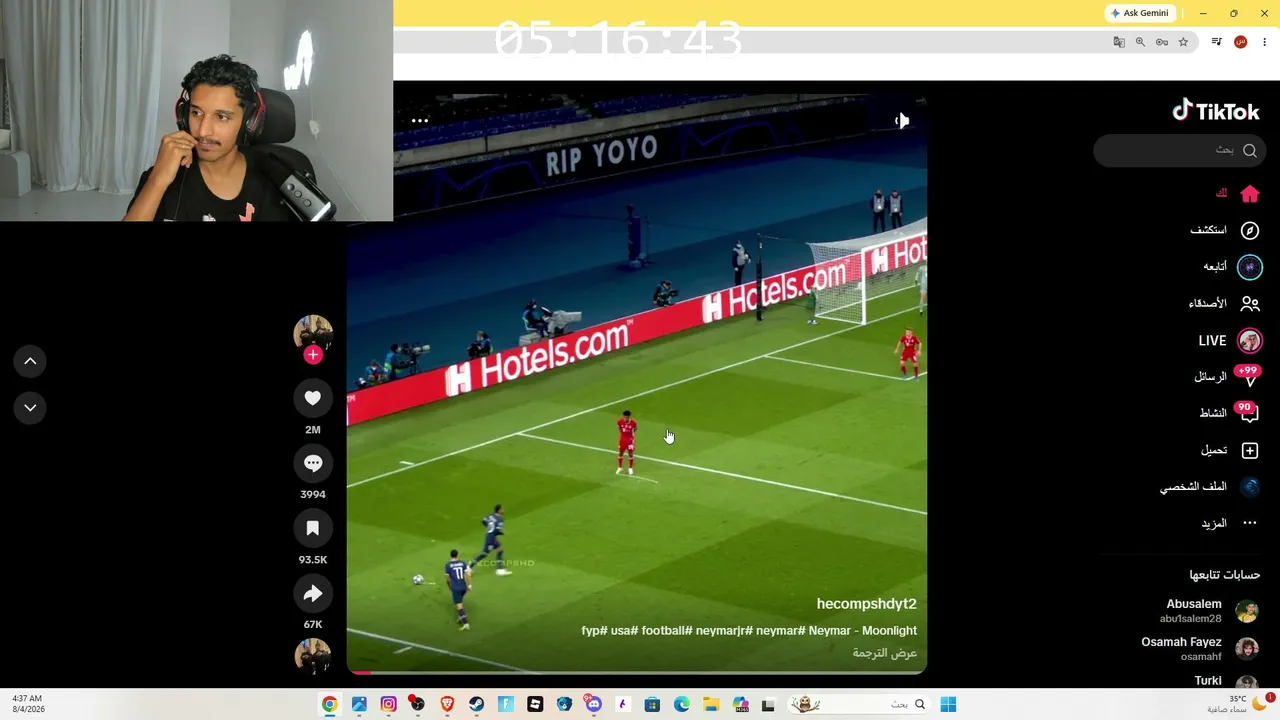Bookmark this tab with the star icon

(1183, 42)
